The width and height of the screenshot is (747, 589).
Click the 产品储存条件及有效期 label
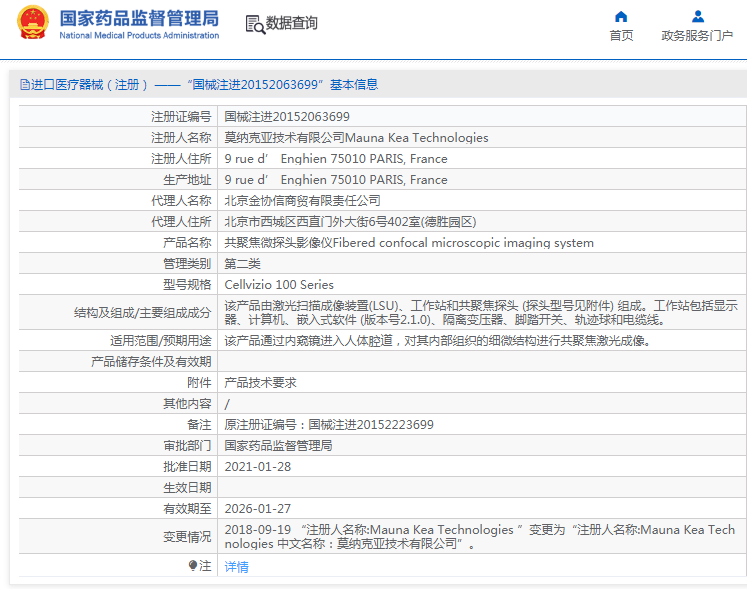coord(151,362)
